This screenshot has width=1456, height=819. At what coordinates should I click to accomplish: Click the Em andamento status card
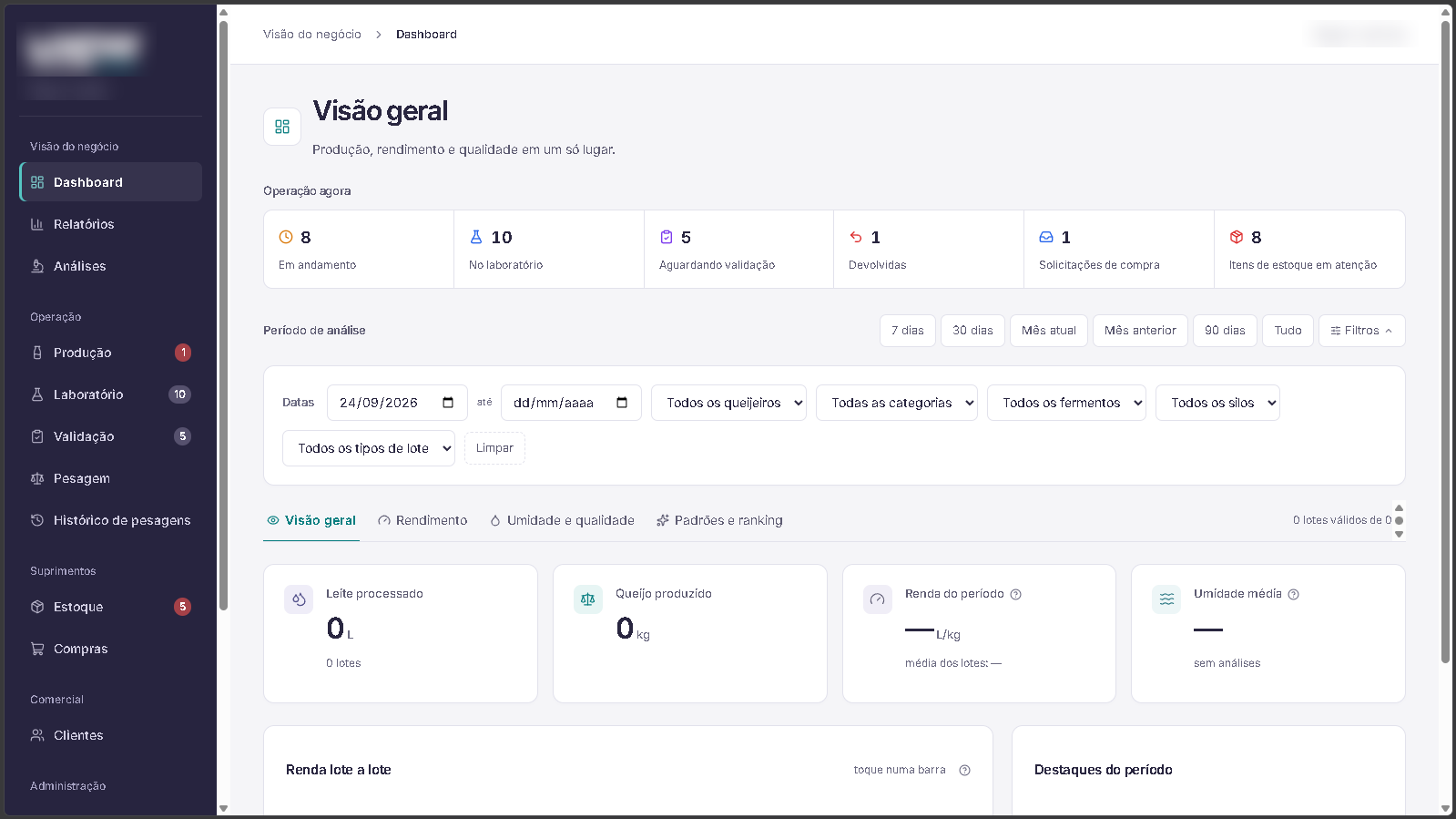[359, 250]
